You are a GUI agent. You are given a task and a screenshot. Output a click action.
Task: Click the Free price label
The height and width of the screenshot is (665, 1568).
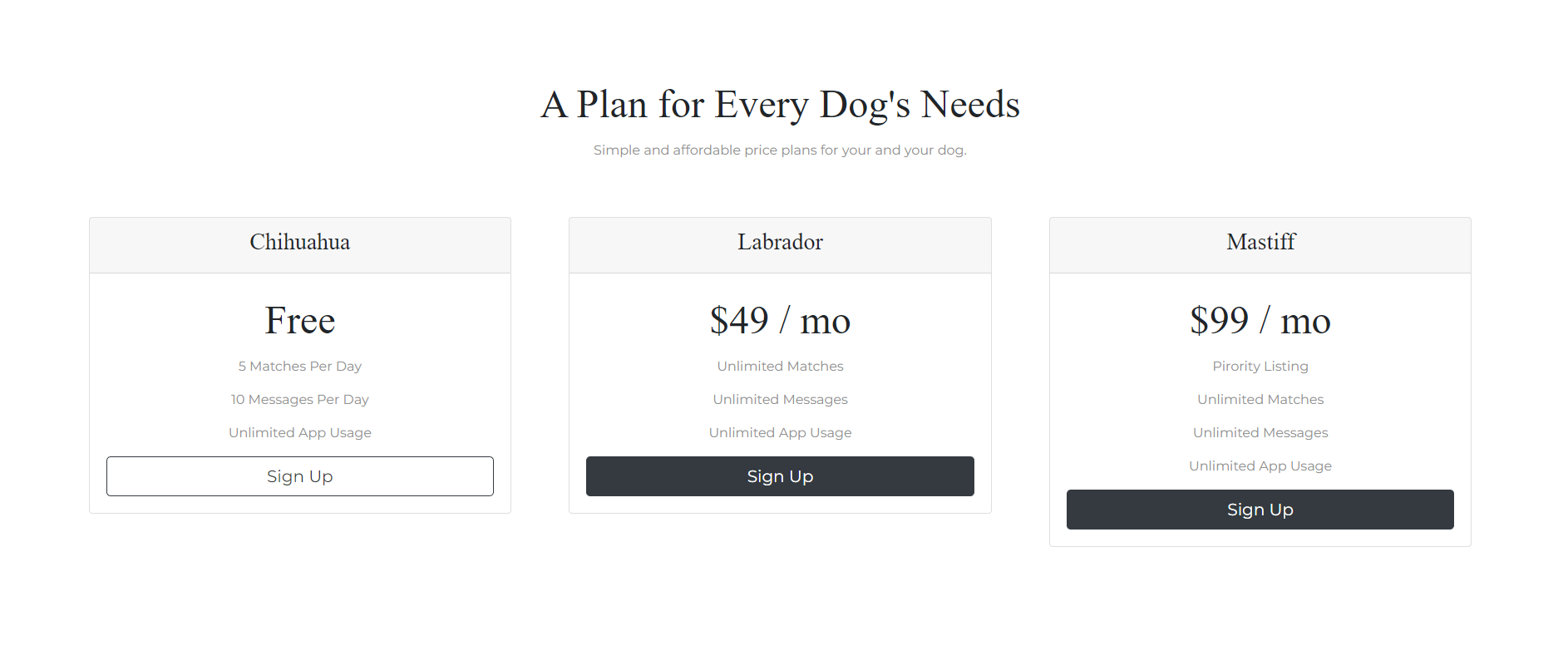click(299, 321)
